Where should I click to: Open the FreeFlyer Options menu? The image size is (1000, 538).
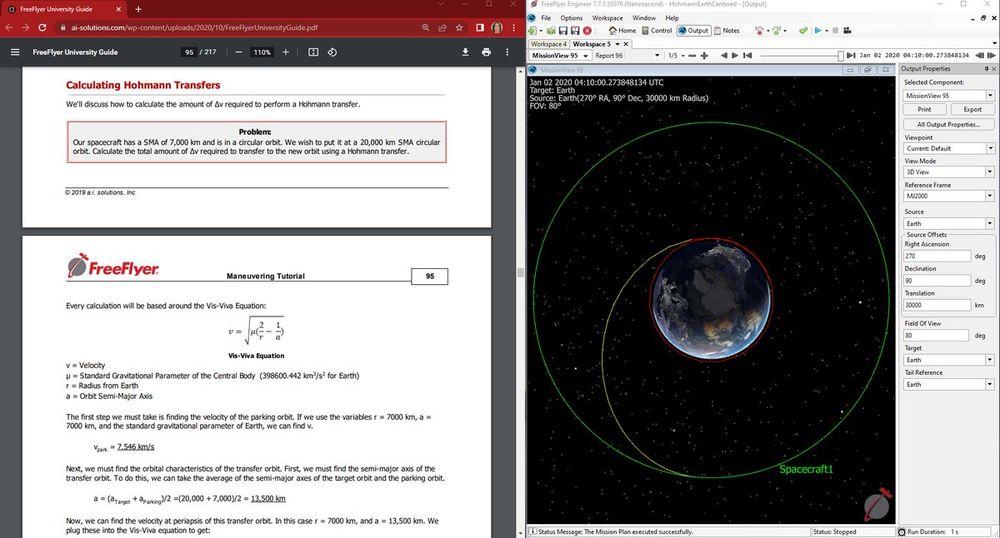pos(571,18)
